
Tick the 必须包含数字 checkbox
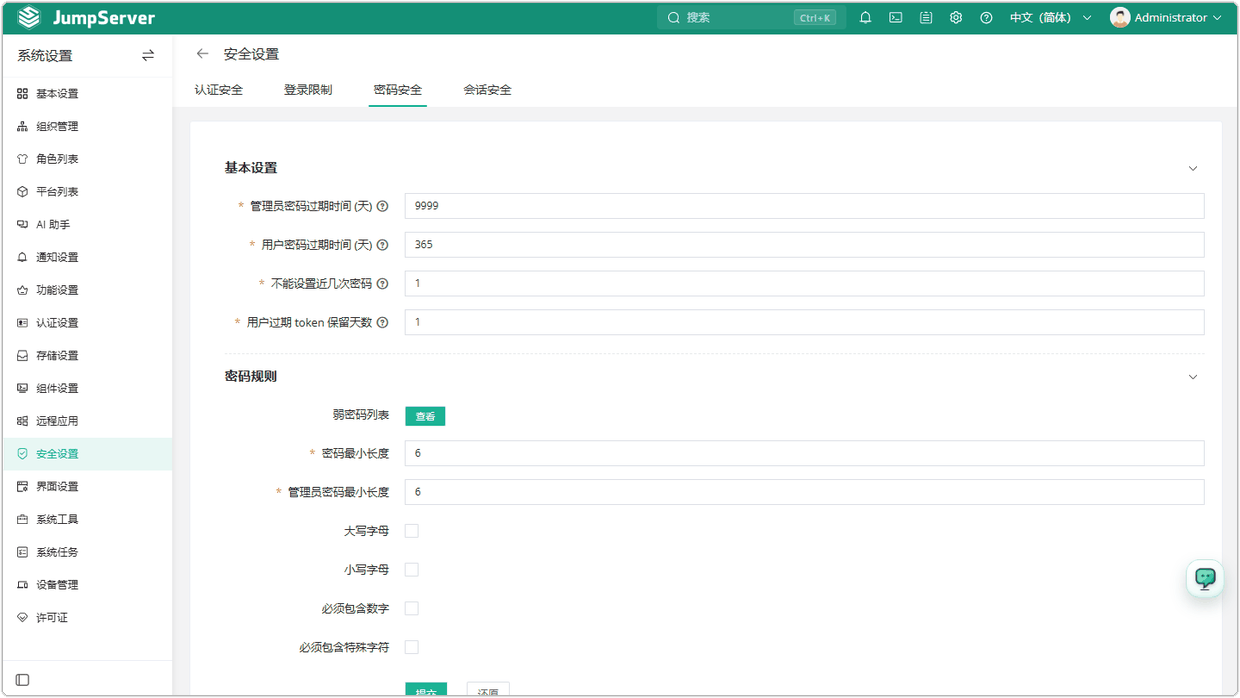(411, 609)
